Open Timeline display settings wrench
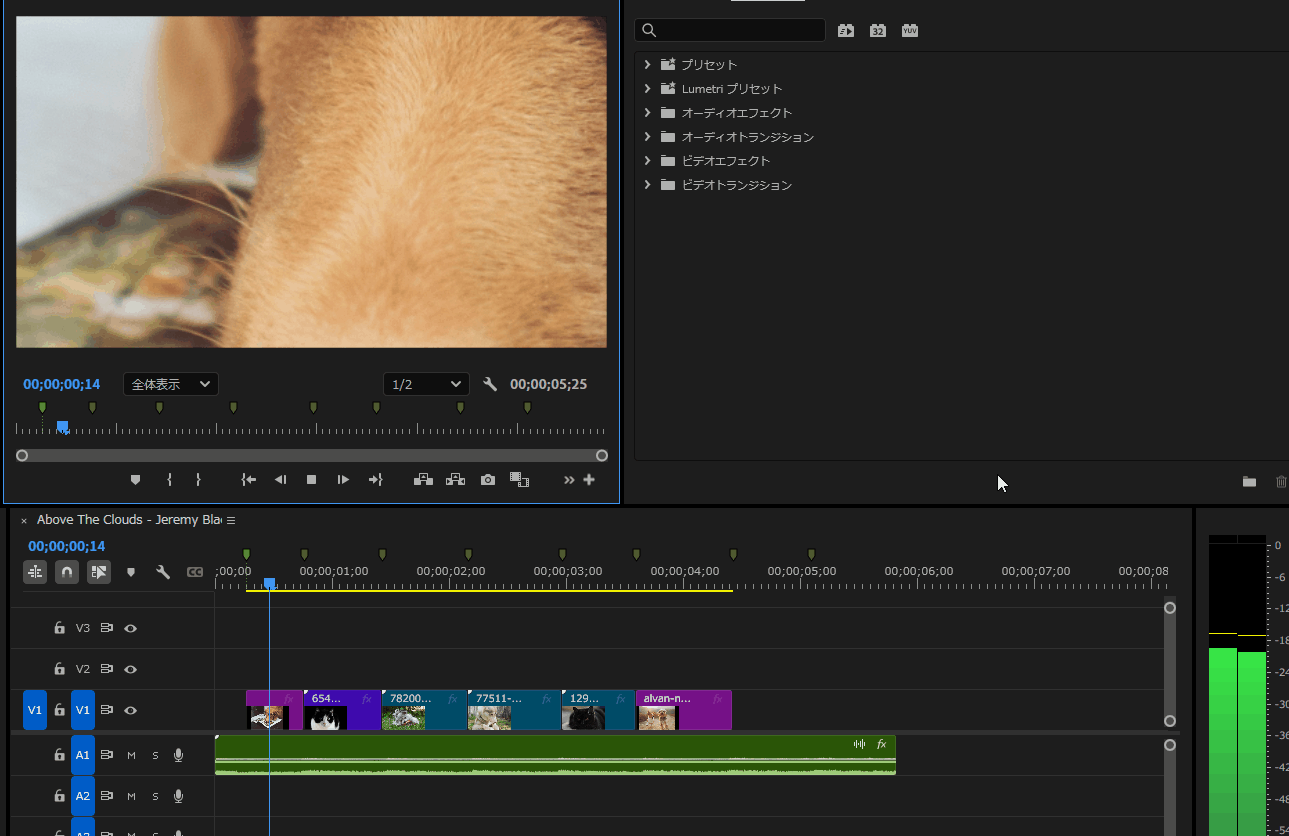The image size is (1289, 836). pos(162,572)
